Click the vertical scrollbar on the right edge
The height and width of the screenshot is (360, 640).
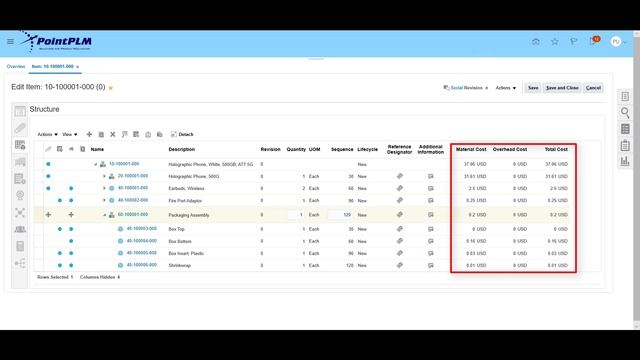636,180
